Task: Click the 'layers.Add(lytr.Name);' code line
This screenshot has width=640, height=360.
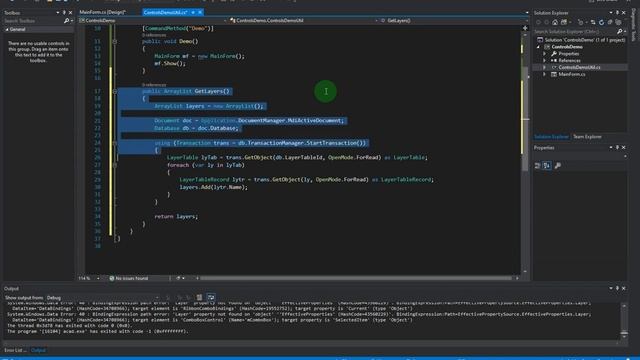Action: [x=213, y=187]
